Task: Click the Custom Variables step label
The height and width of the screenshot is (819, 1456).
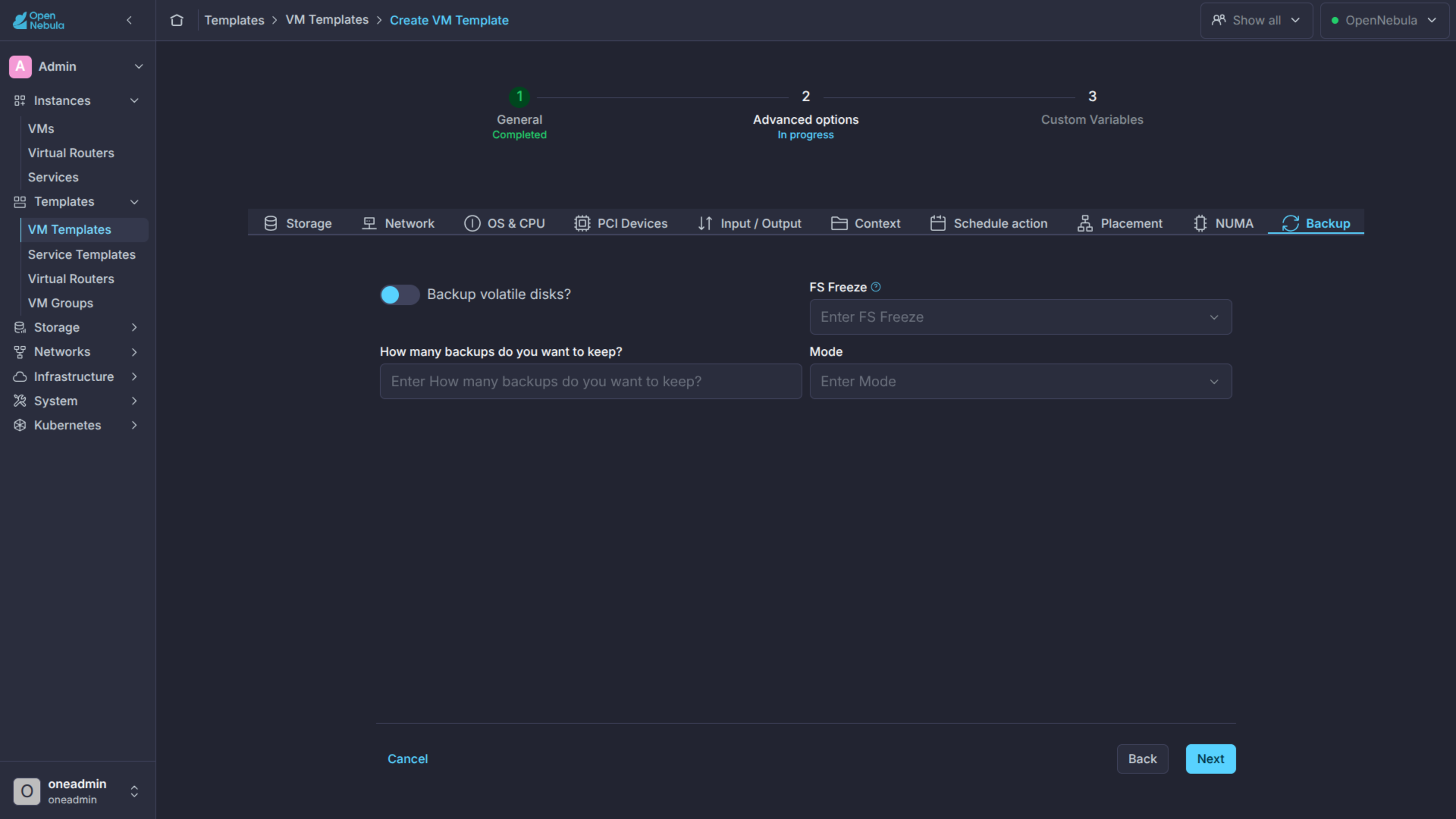Action: coord(1092,120)
